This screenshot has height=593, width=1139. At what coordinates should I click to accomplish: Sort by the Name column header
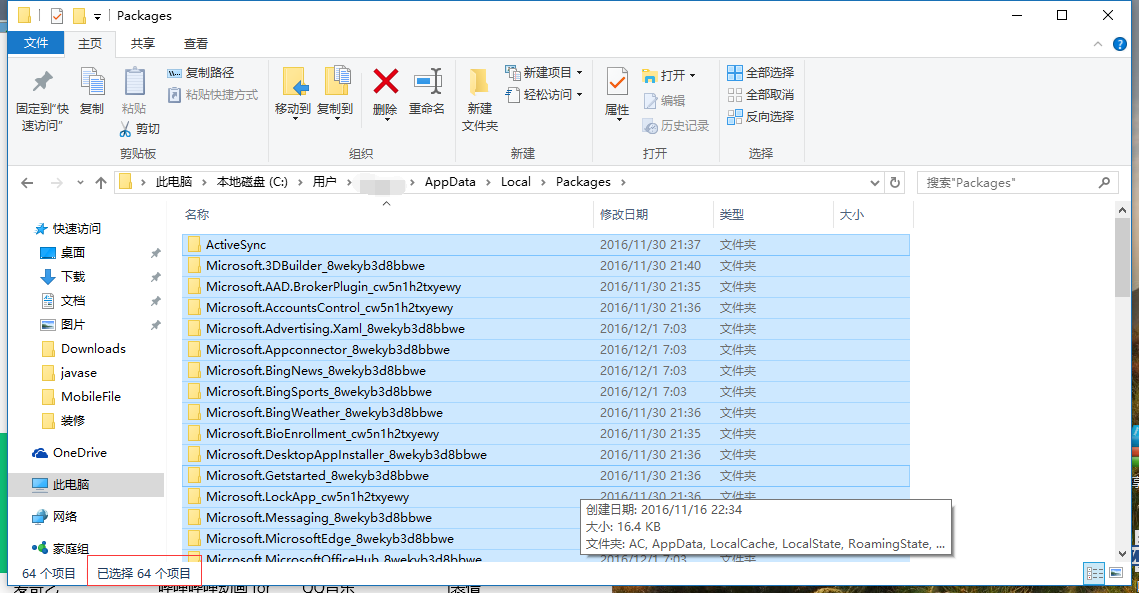pos(387,214)
